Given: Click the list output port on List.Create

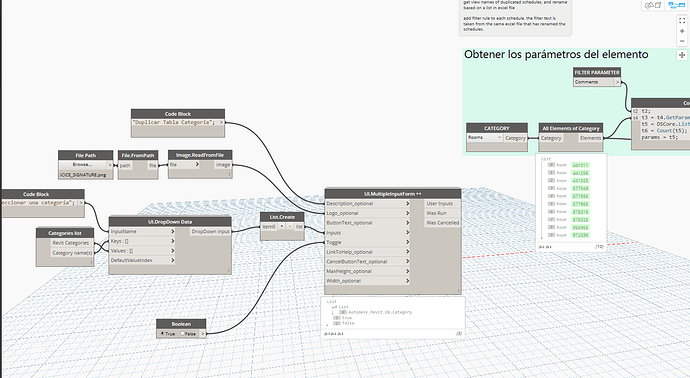Looking at the screenshot, I should pos(299,227).
